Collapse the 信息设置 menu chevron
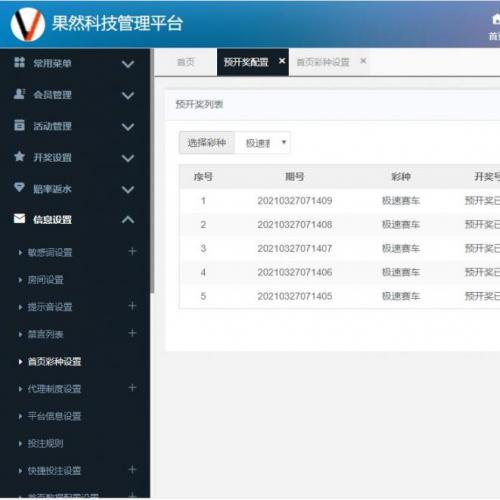This screenshot has height=500, width=500. [128, 219]
